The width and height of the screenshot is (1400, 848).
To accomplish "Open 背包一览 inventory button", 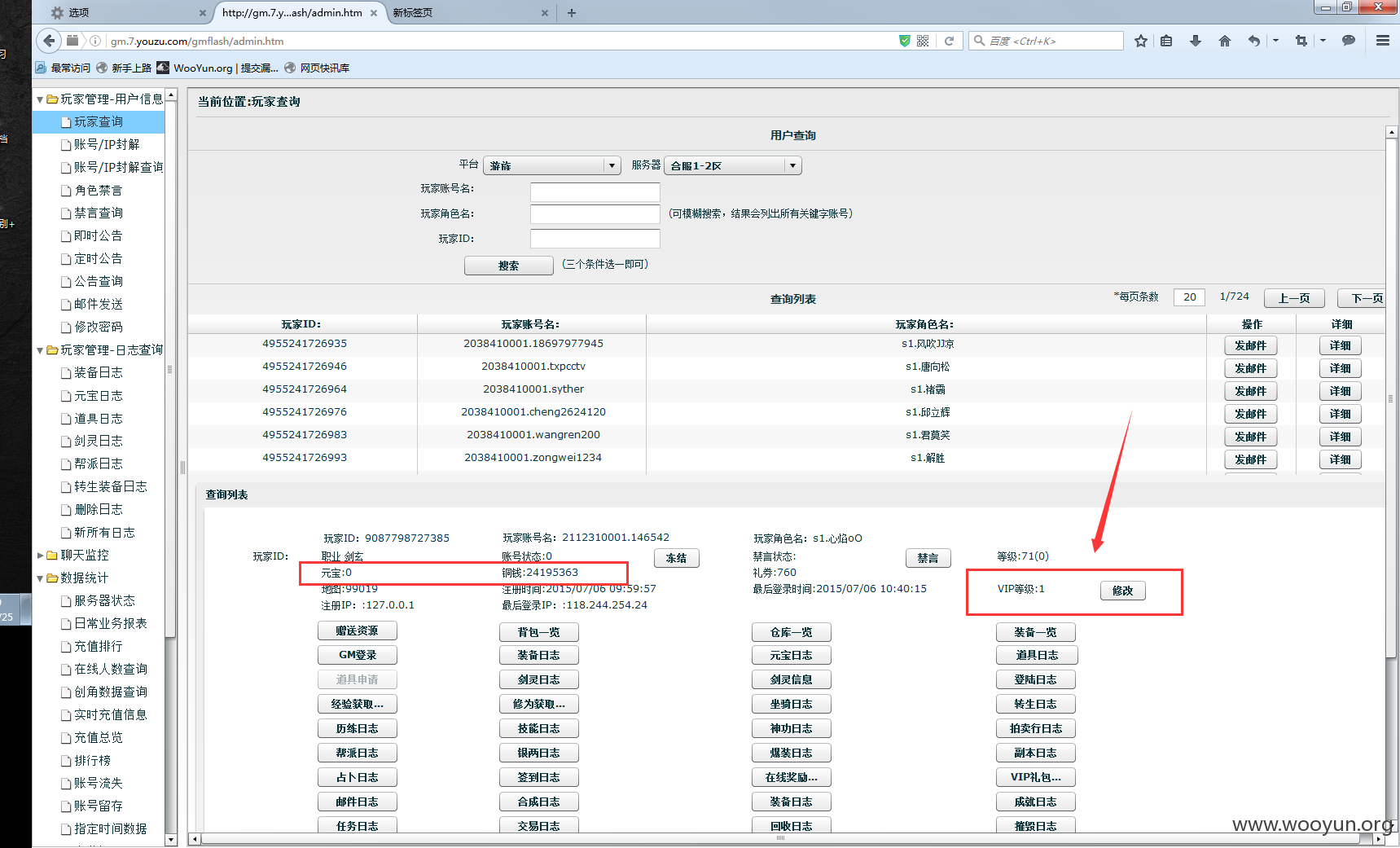I will click(539, 632).
